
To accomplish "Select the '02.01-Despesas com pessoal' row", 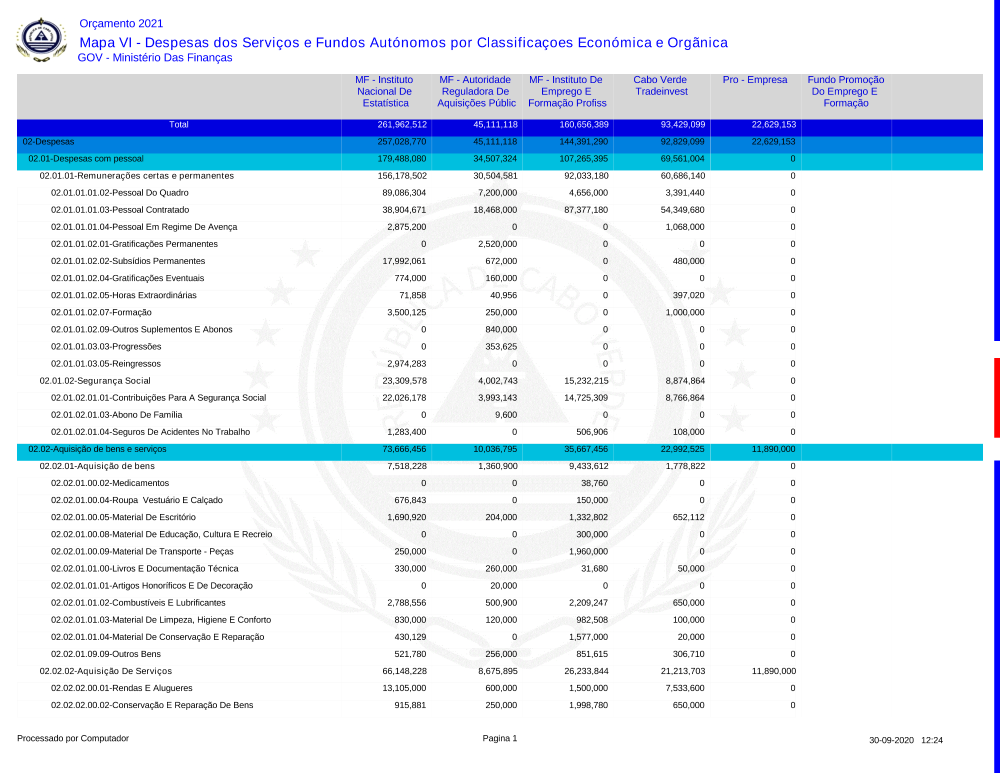I will 86,159.
